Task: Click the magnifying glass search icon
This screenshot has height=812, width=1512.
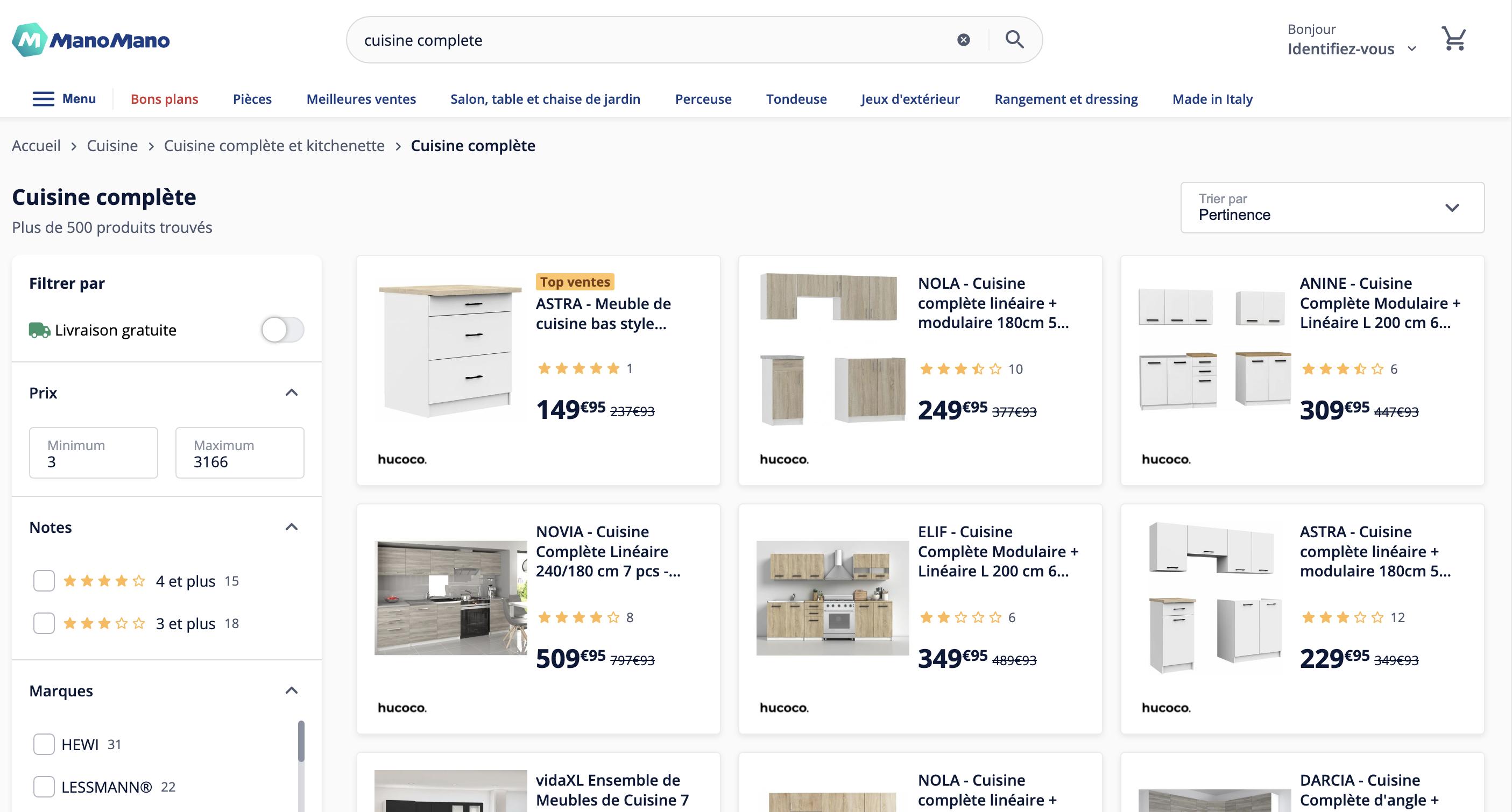Action: point(1014,40)
